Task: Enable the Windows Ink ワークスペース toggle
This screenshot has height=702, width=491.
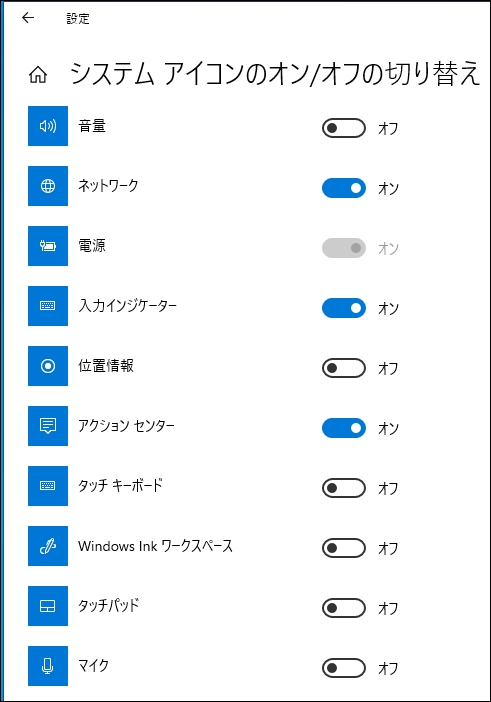Action: [x=344, y=548]
